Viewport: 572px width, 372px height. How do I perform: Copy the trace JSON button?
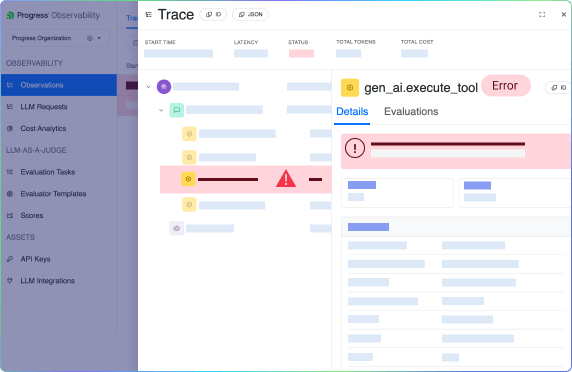coord(250,15)
